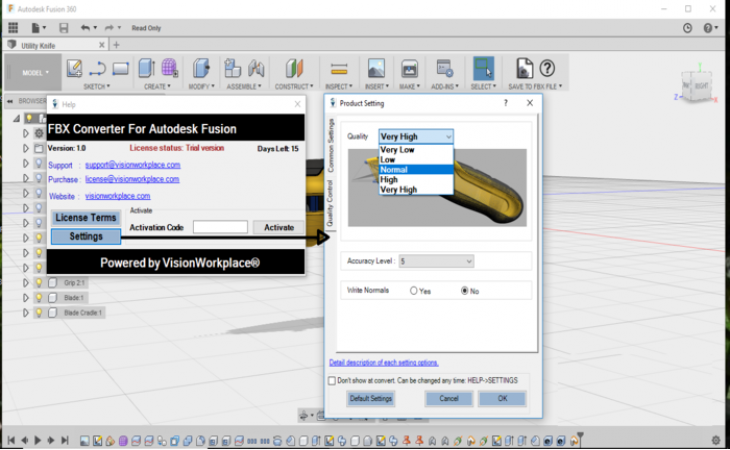Screen dimensions: 730x450
Task: Open the MODEL workspace dropdown
Action: point(35,73)
